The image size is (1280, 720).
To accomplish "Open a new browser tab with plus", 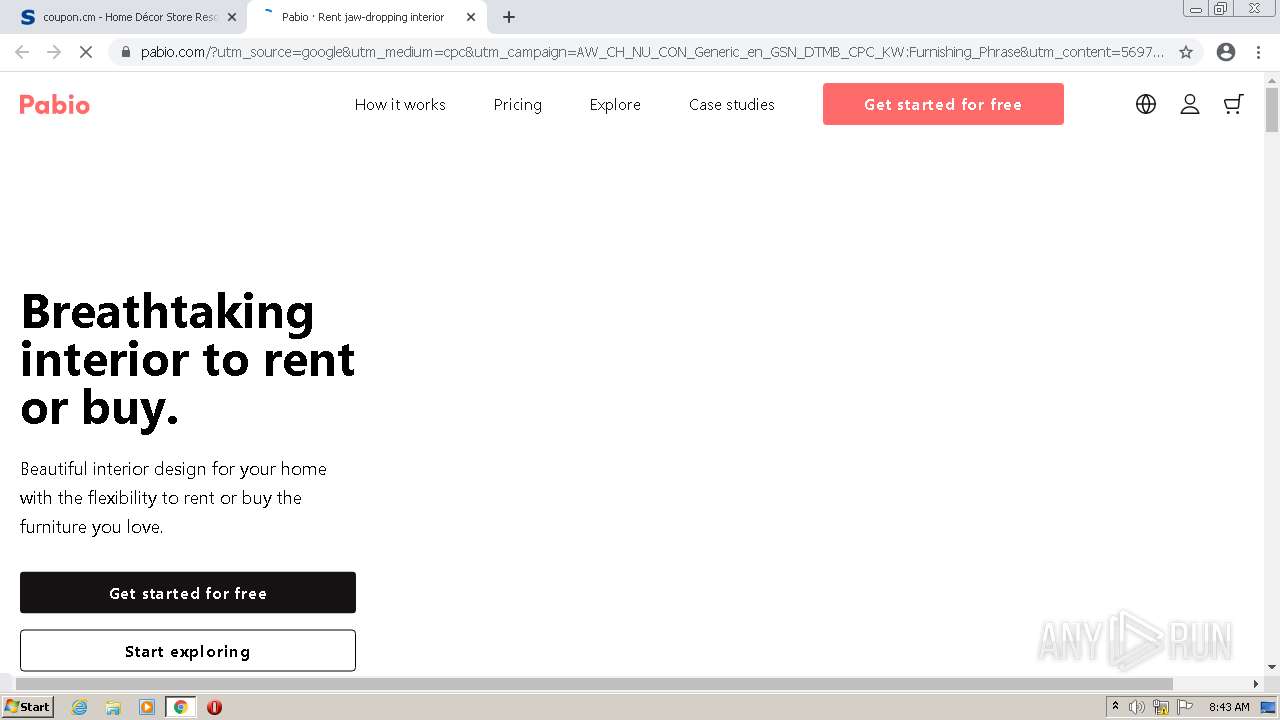I will pos(509,17).
